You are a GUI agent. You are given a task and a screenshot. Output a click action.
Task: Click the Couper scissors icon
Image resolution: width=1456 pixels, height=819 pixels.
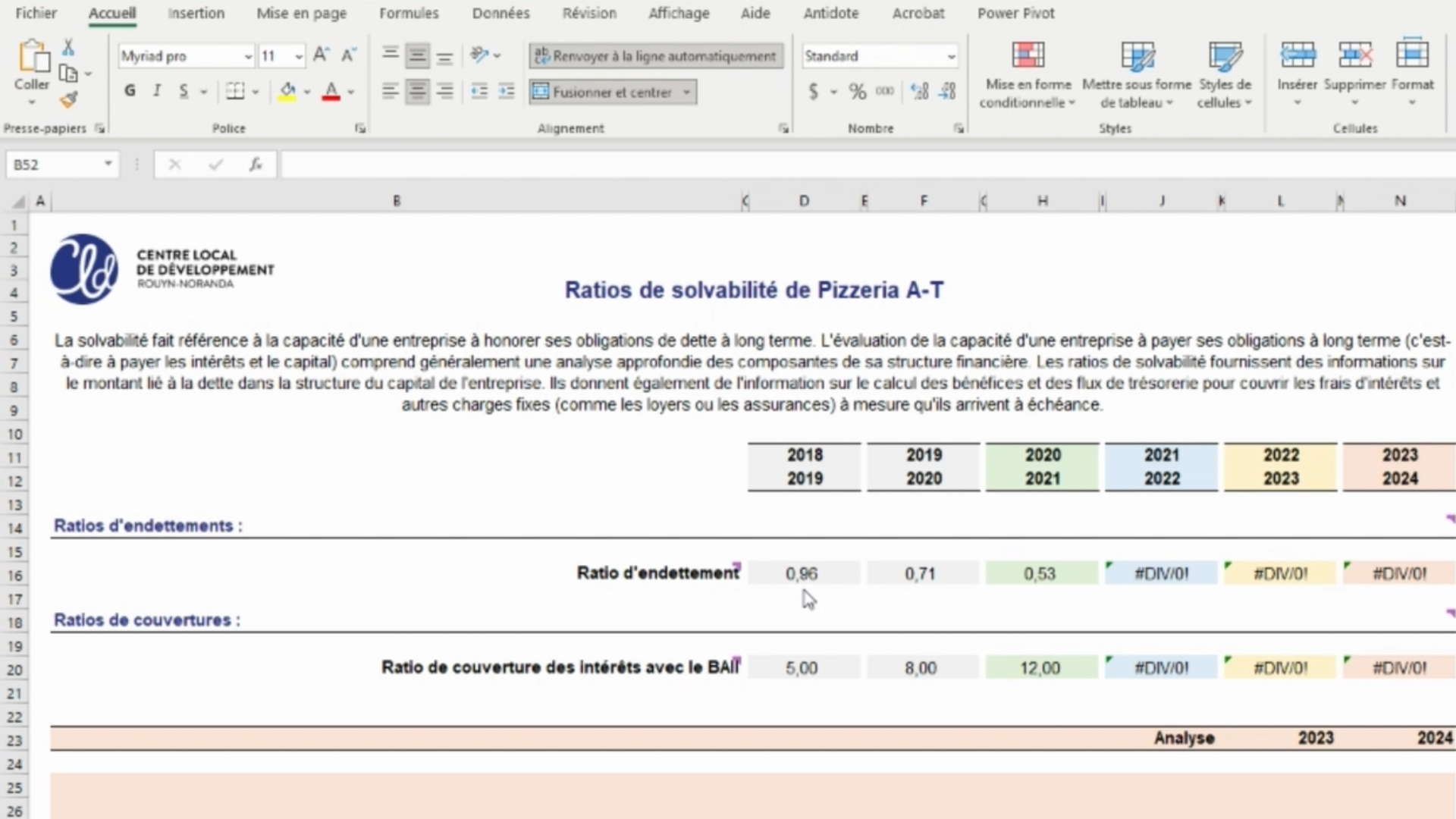pyautogui.click(x=68, y=48)
